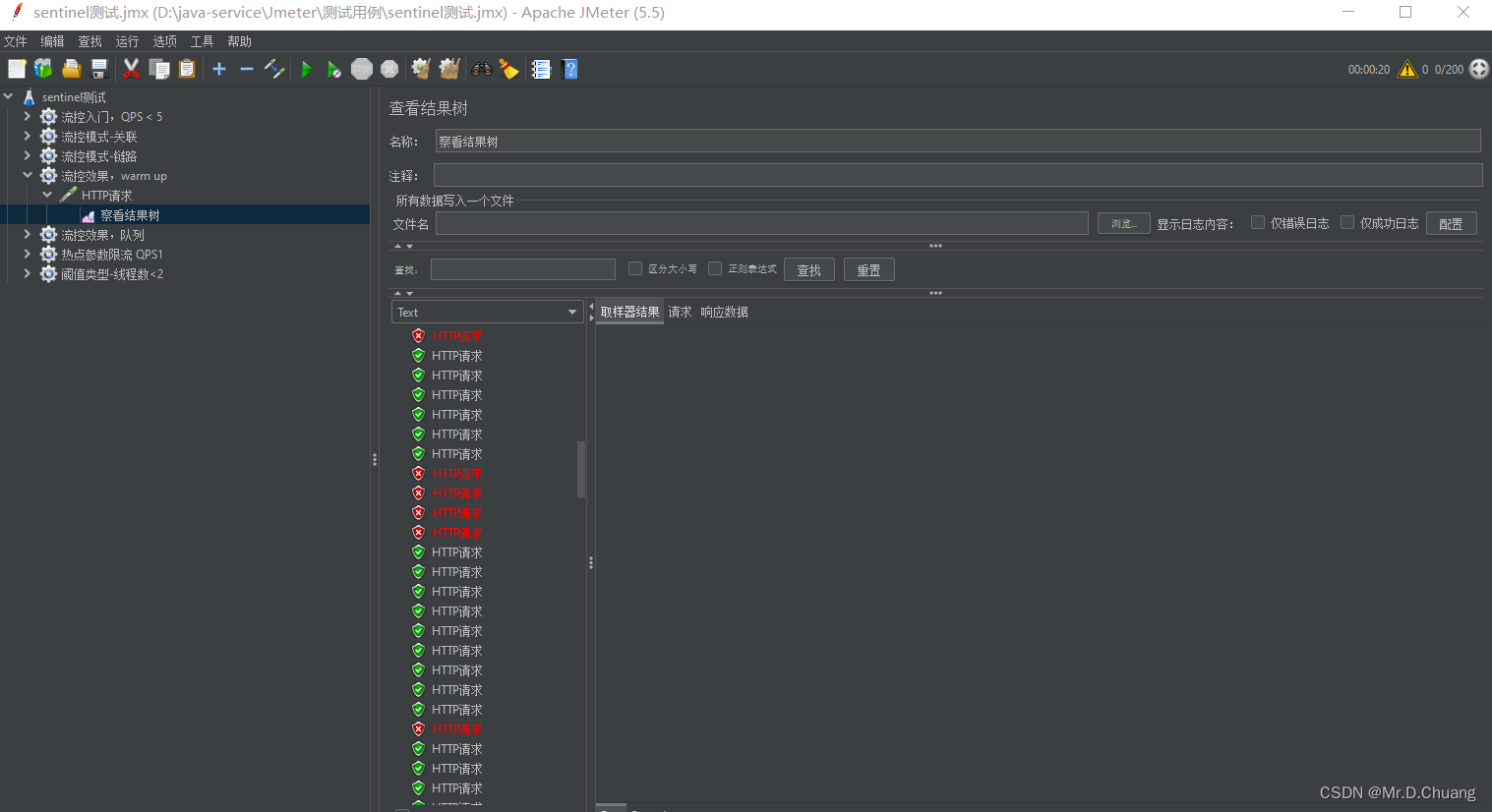Screen dimensions: 1492x812
Task: Collapse the HTTP请求 sampler node in tree
Action: tap(47, 195)
